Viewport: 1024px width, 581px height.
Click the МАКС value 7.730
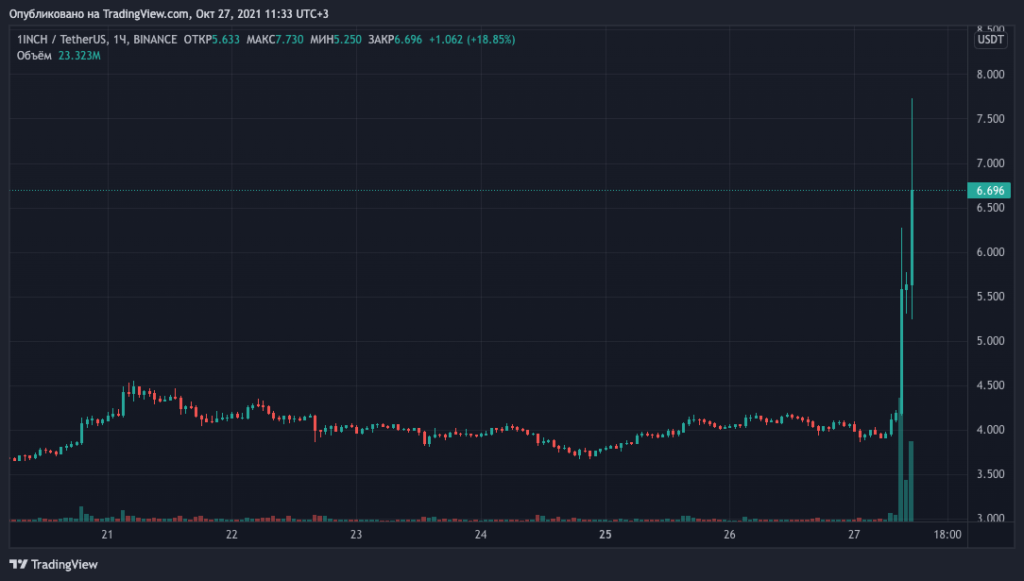tap(290, 40)
